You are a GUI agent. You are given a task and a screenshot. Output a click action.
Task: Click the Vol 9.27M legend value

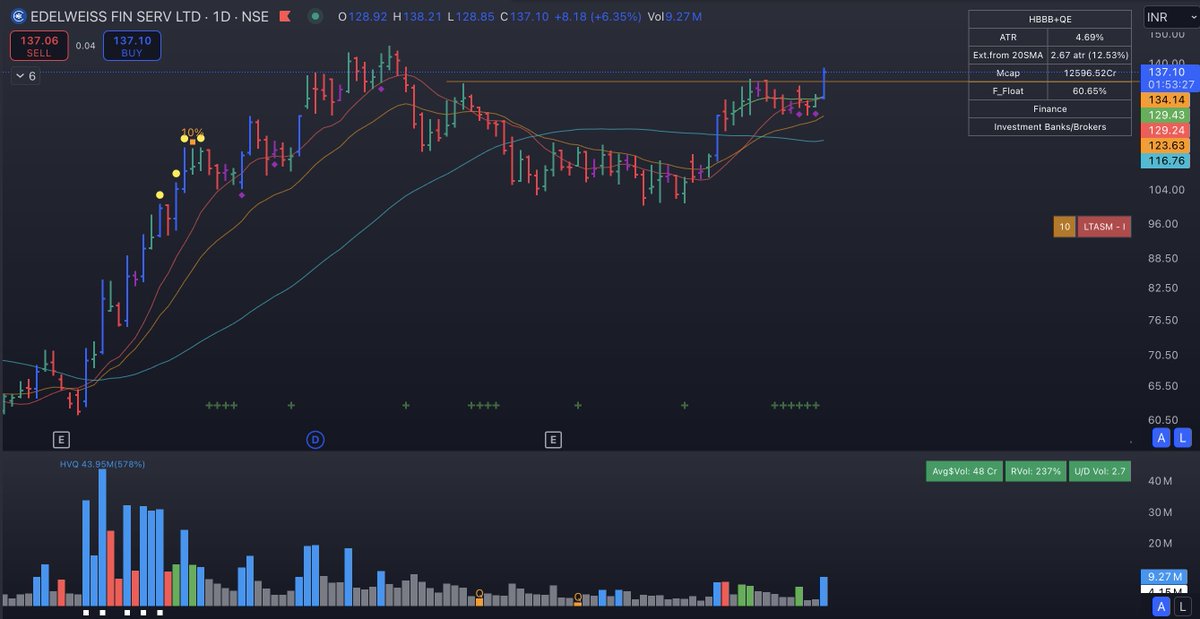click(675, 17)
